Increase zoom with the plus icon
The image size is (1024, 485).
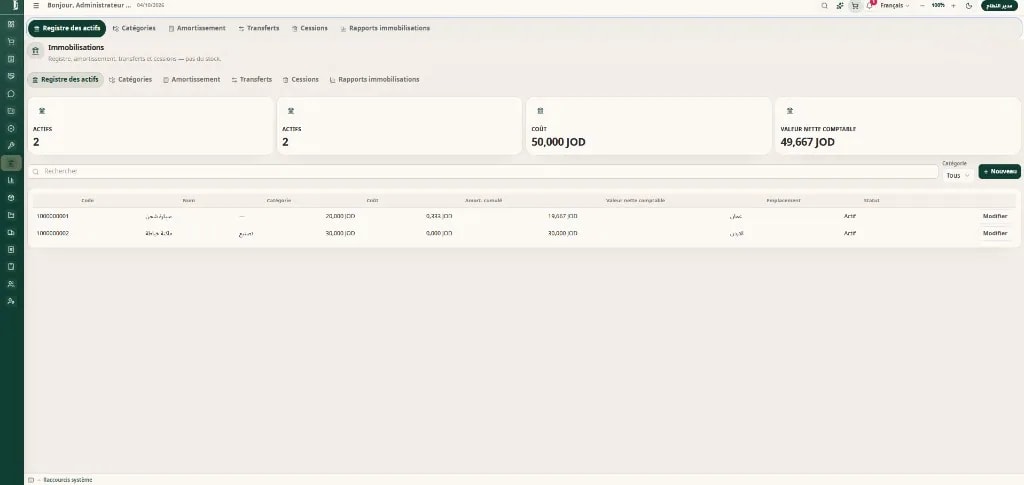coord(953,5)
